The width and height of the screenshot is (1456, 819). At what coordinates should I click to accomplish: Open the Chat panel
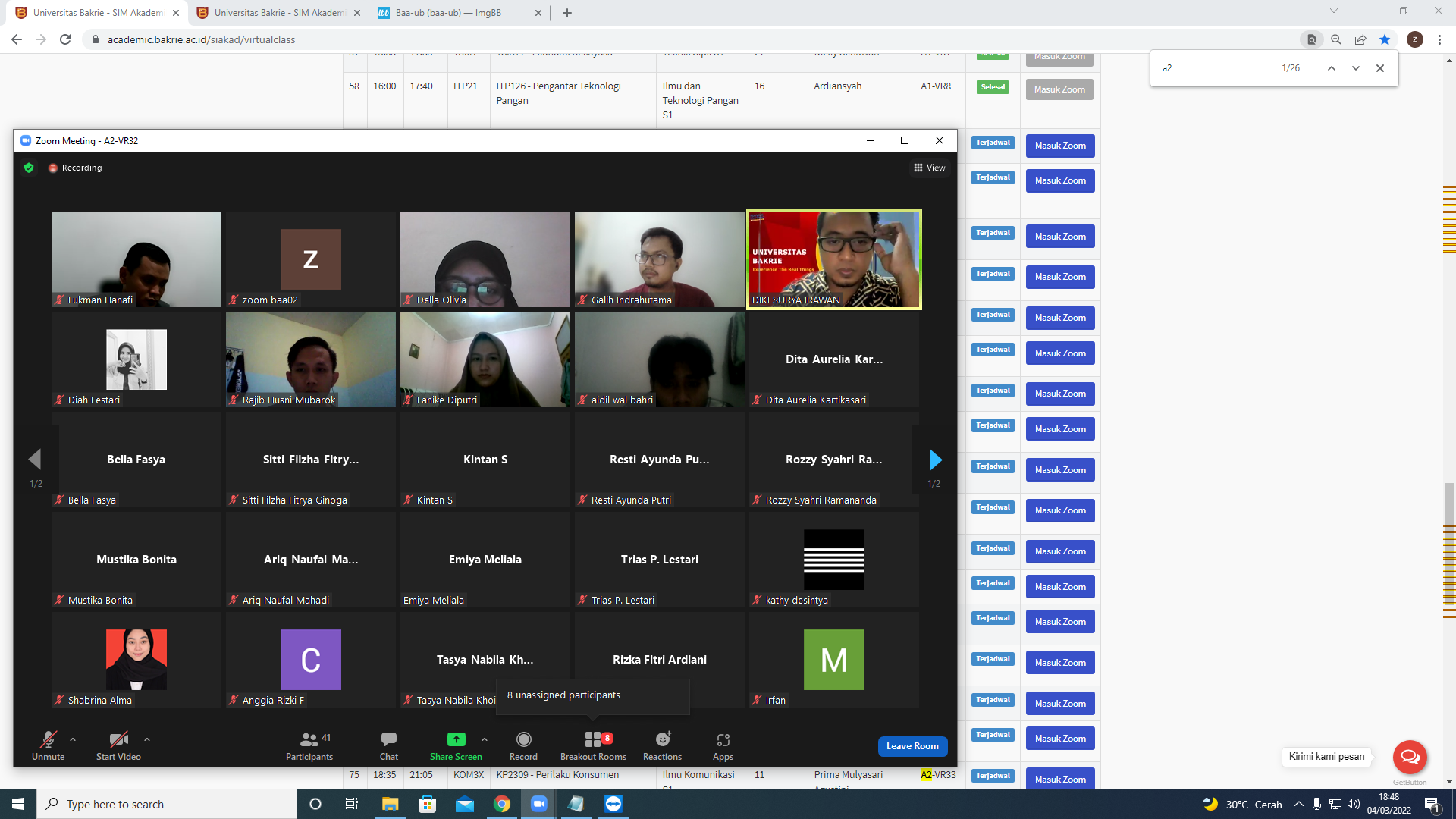tap(389, 745)
